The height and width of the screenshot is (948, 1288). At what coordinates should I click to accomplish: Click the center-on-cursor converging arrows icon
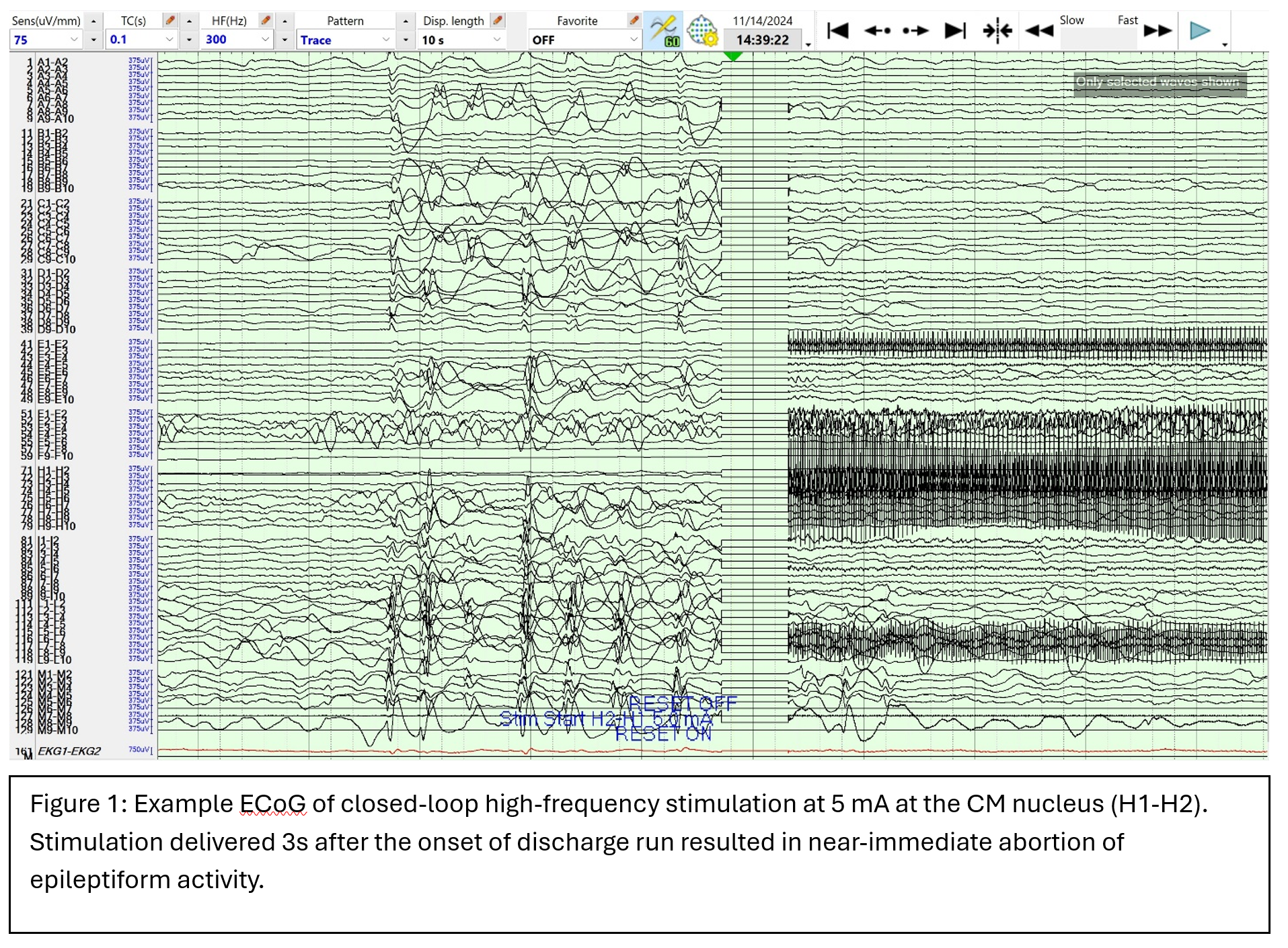point(997,31)
